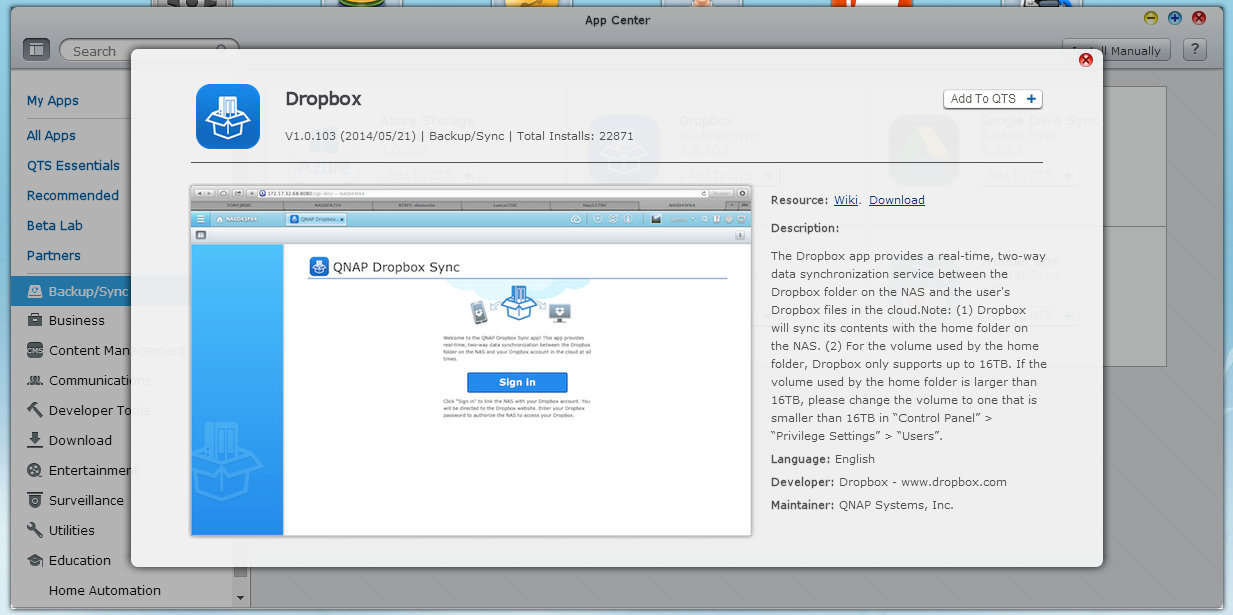Click the "Dropbox" heading in details dialog

[323, 98]
